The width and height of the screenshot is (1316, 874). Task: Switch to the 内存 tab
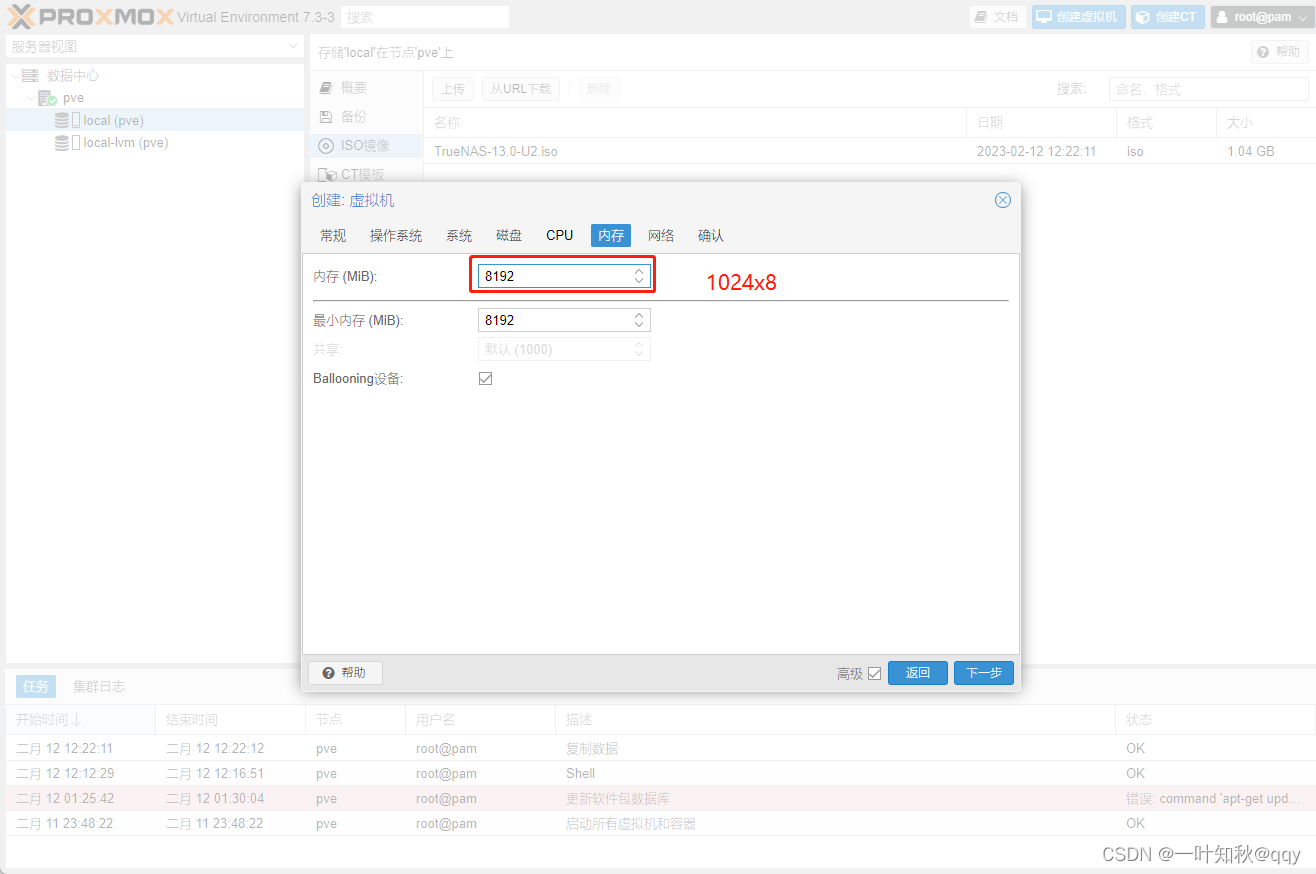click(x=611, y=235)
